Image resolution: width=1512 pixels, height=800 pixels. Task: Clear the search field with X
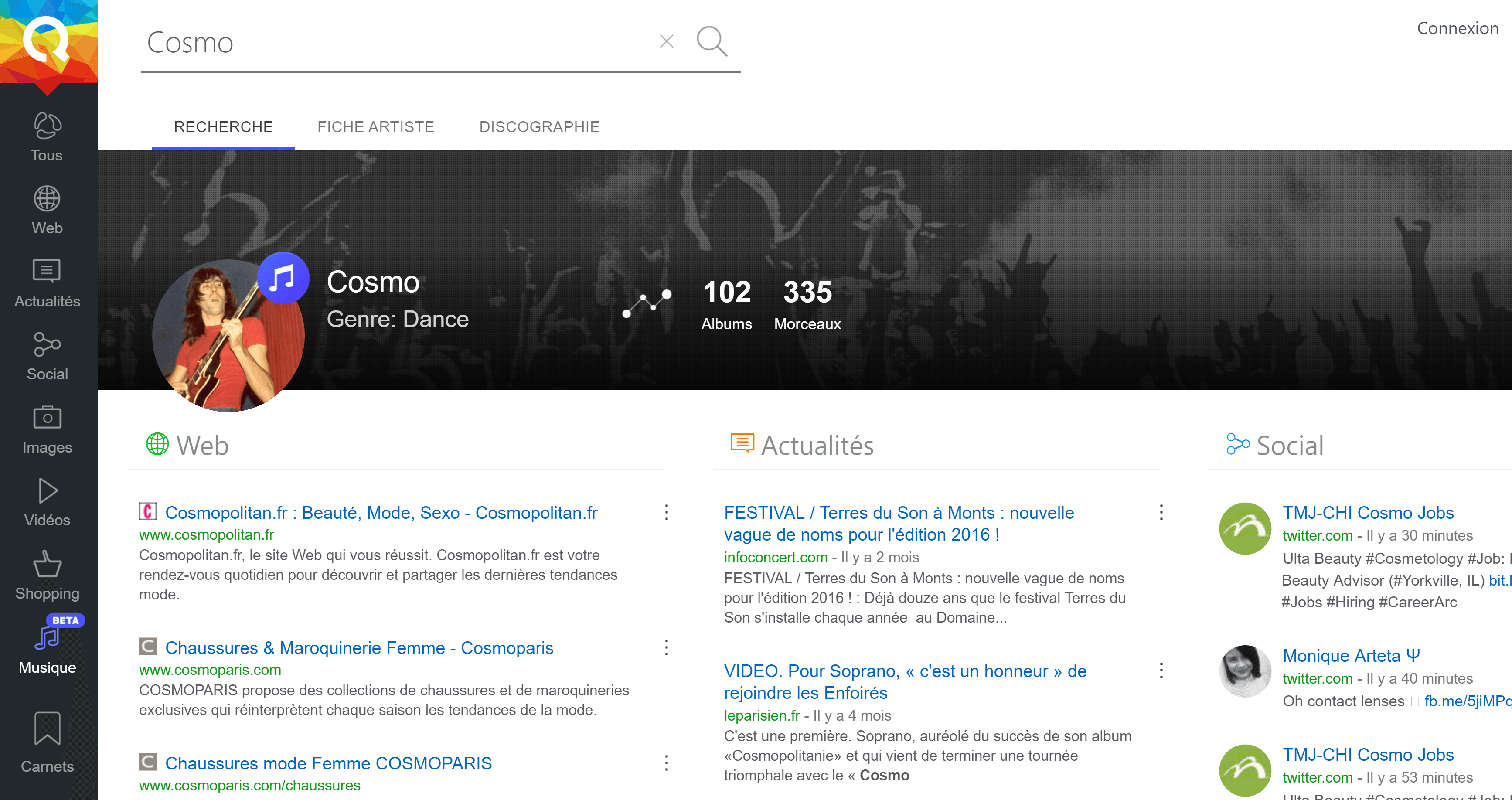pos(666,41)
